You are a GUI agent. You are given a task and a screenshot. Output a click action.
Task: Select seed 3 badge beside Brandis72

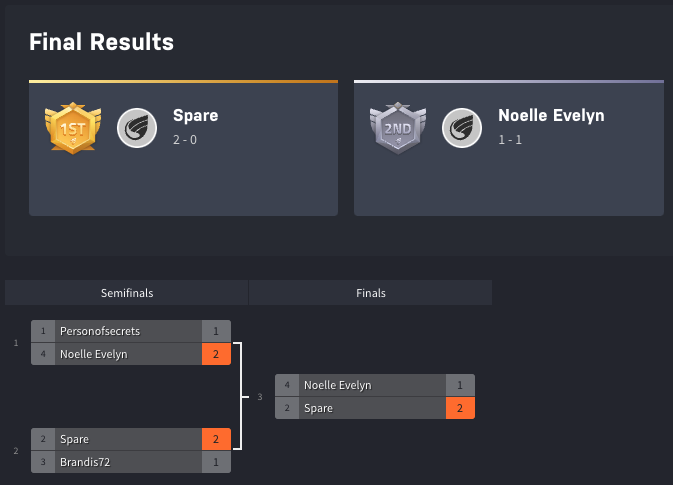click(x=43, y=462)
